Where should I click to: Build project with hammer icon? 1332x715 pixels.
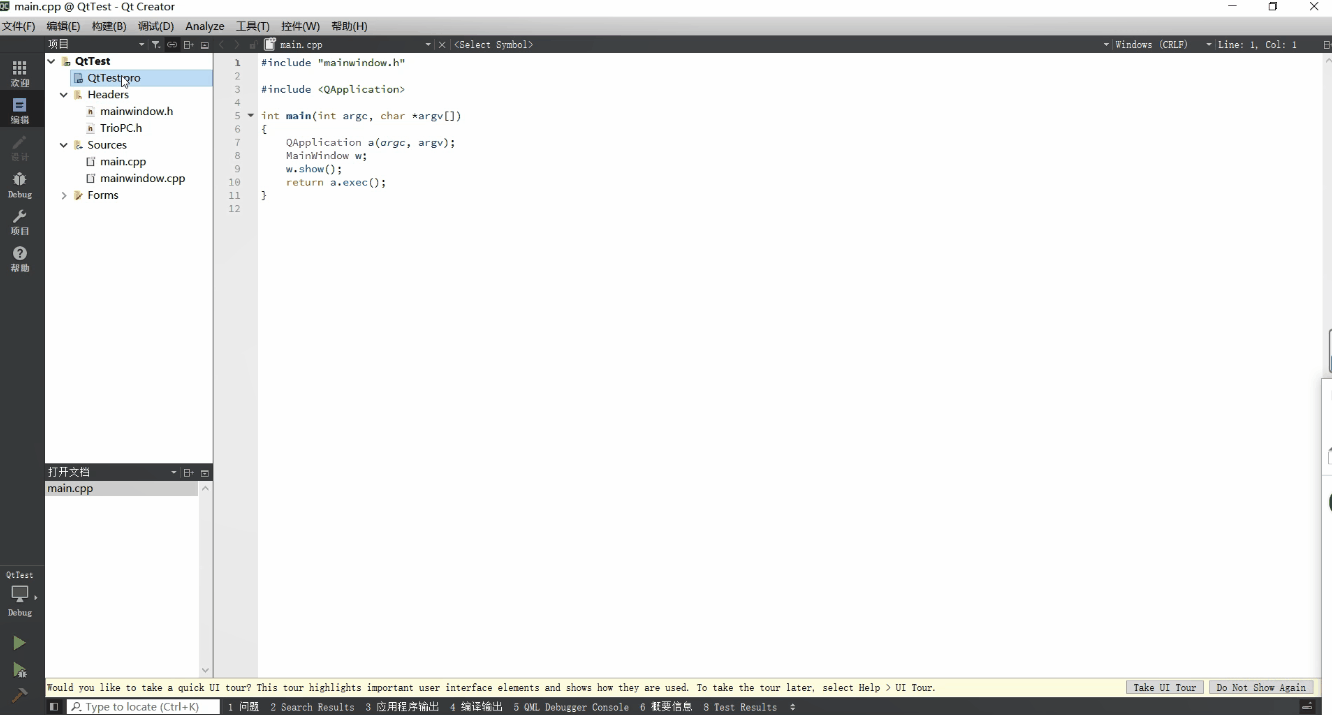[19, 695]
